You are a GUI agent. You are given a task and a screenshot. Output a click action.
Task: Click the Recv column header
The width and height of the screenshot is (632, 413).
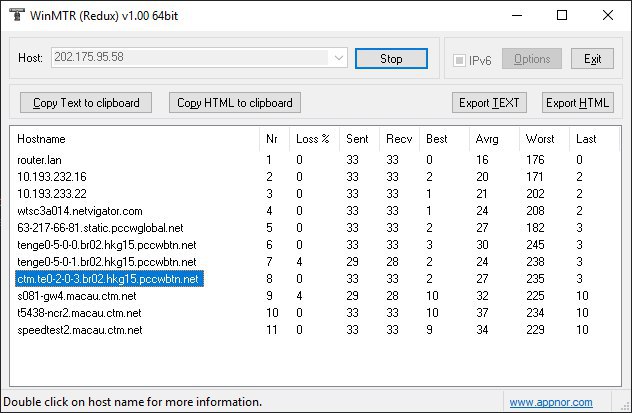pos(399,139)
